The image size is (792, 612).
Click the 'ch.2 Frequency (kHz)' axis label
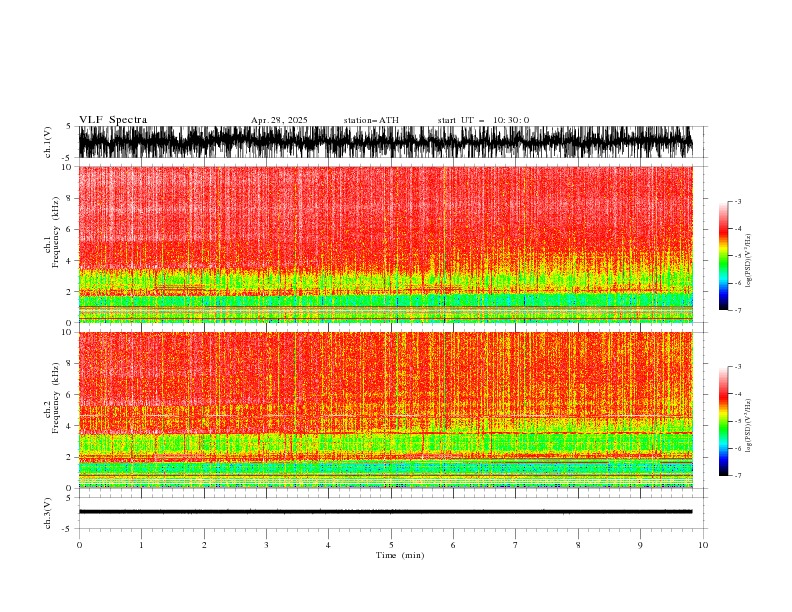pos(52,398)
